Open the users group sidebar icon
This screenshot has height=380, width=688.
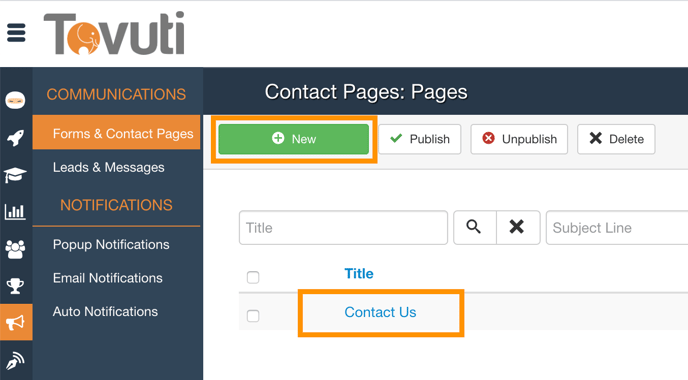click(15, 249)
